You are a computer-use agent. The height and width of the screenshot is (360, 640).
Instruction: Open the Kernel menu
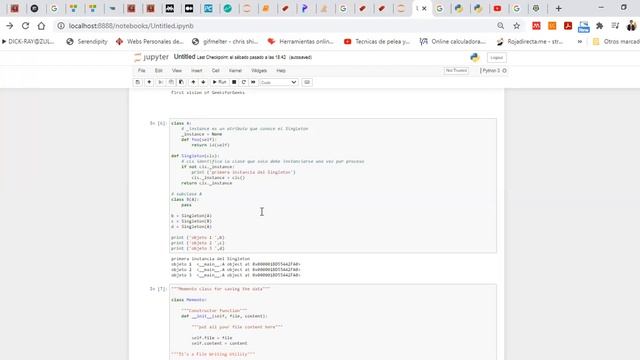(x=235, y=71)
